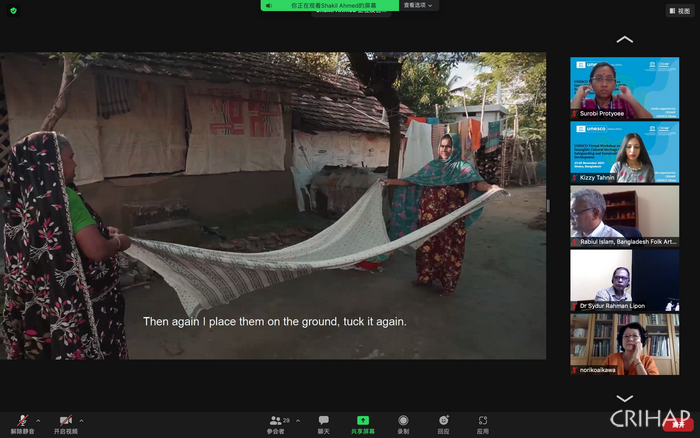Open the Reactions menu

443,423
